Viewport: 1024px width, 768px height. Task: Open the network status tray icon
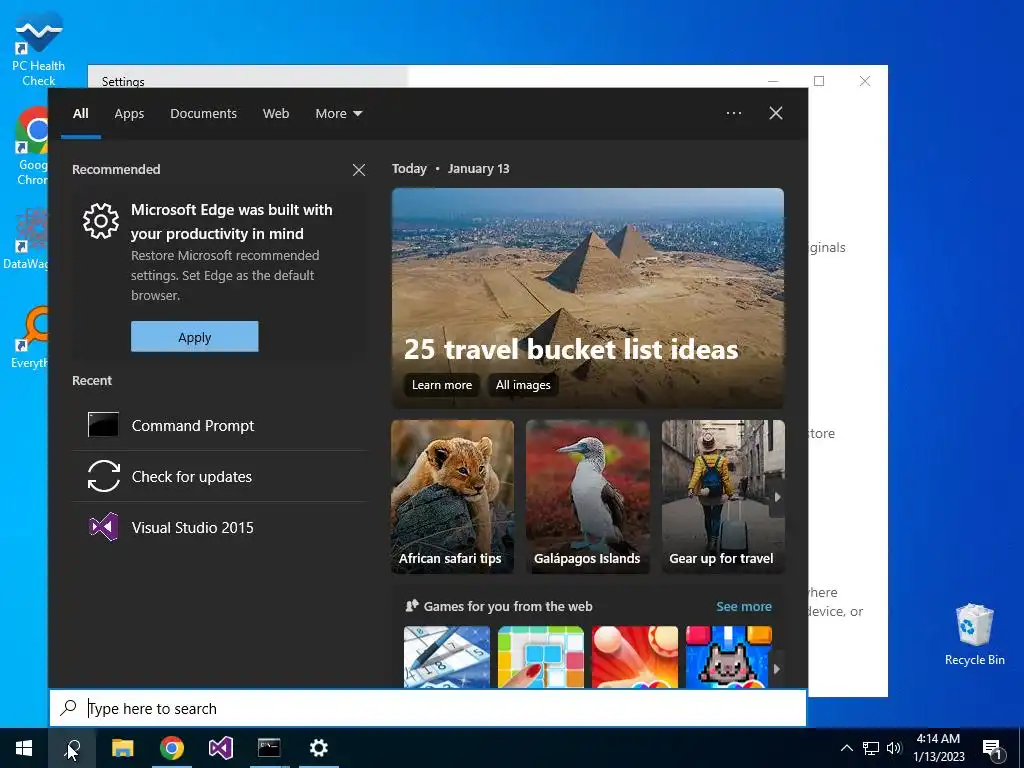(871, 748)
